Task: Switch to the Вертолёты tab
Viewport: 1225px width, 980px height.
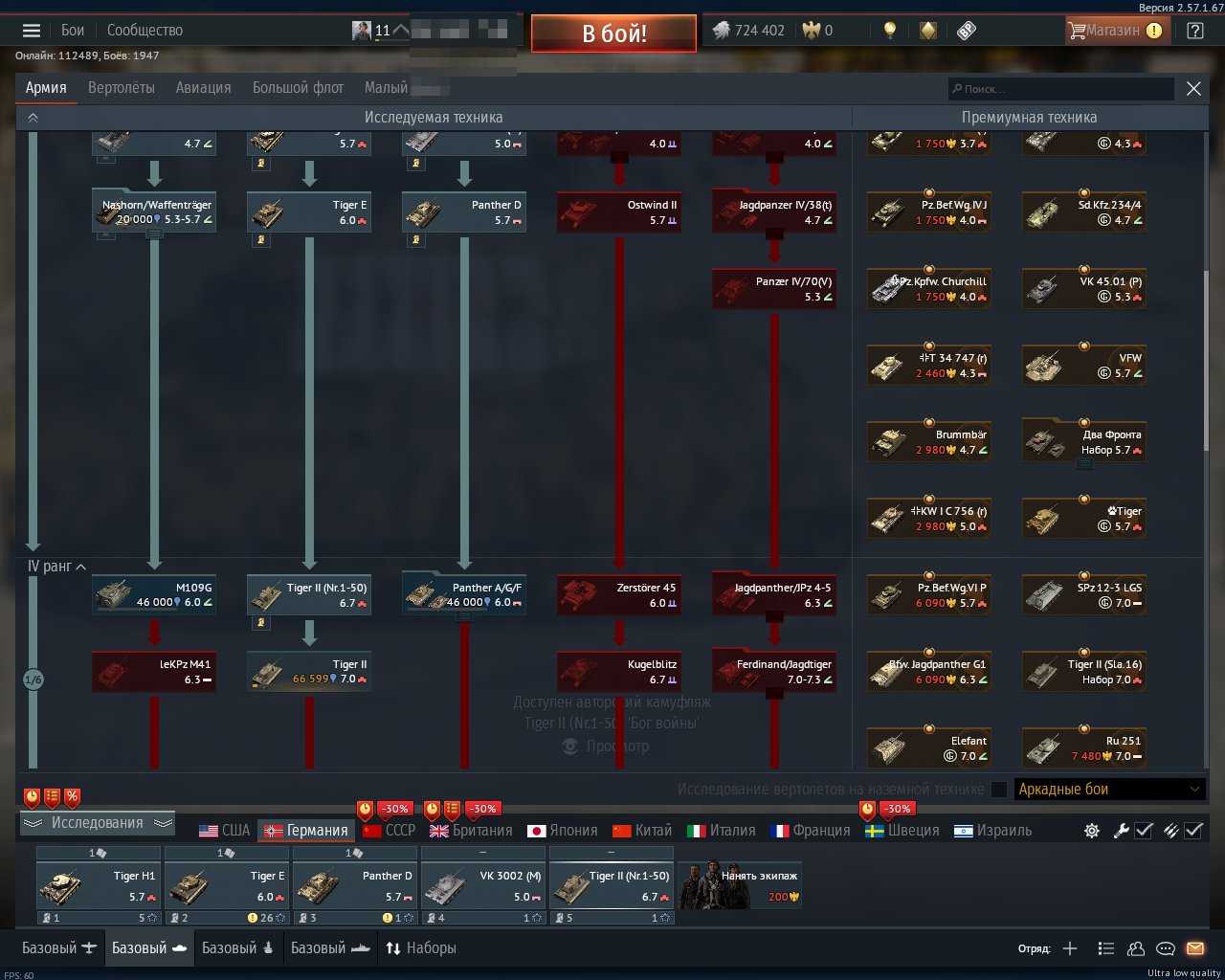Action: click(x=122, y=88)
